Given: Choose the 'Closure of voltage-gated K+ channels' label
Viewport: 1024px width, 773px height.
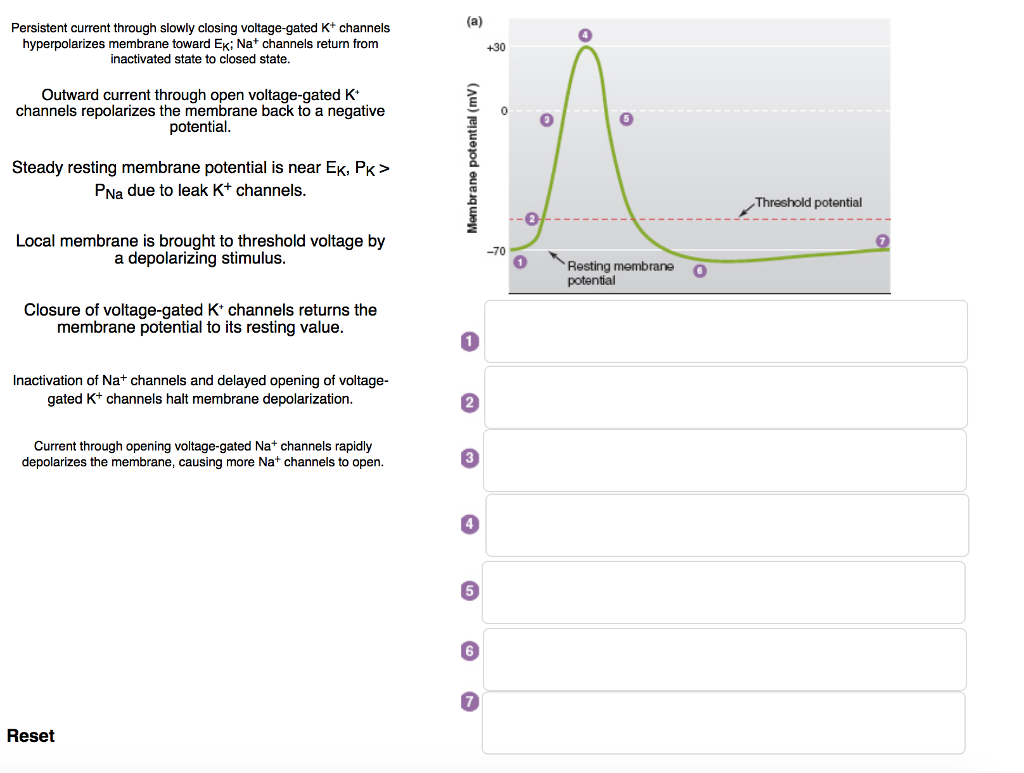Looking at the screenshot, I should tap(200, 318).
